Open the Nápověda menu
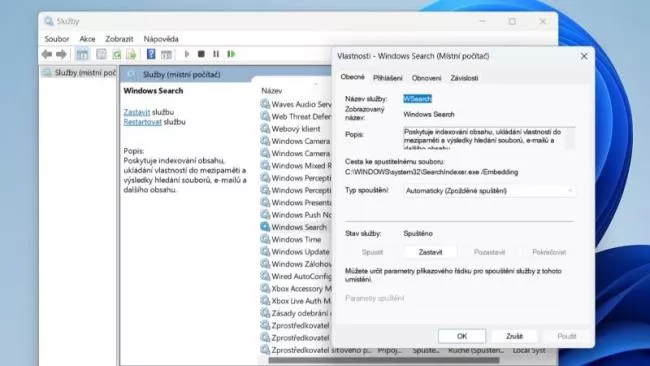 tap(161, 39)
